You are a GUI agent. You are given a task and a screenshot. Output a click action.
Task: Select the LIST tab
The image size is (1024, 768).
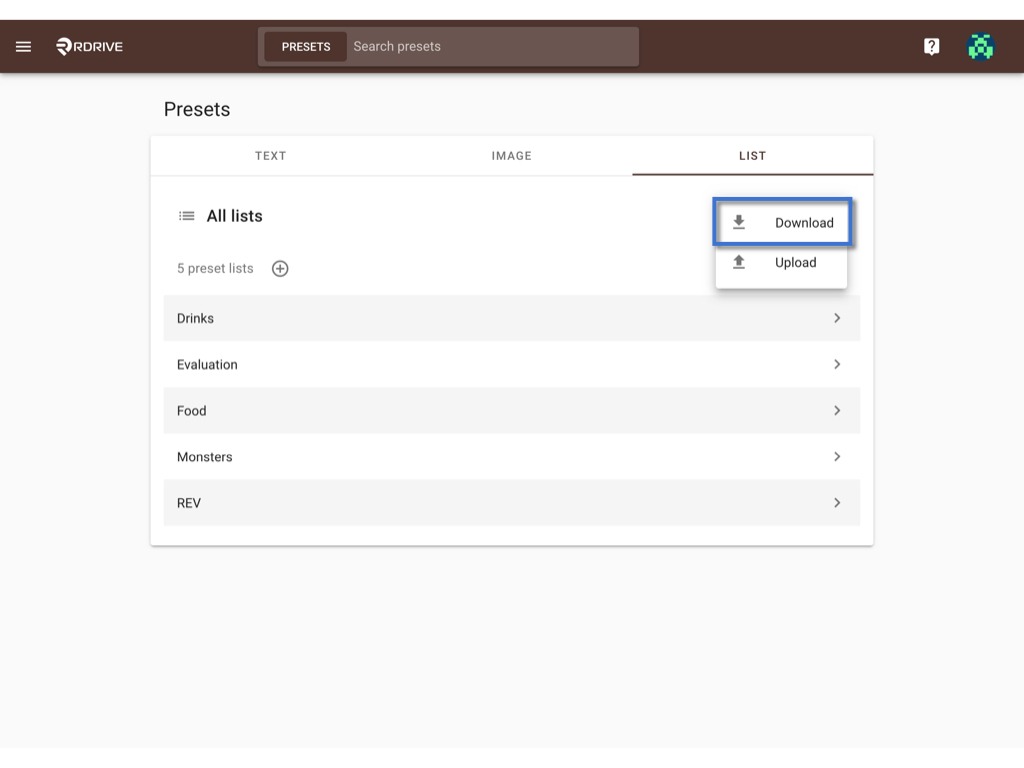click(752, 156)
